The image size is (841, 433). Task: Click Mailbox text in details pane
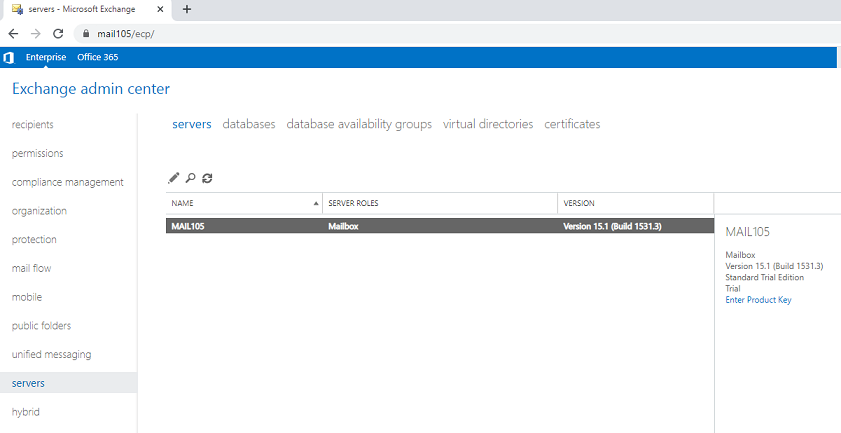740,255
